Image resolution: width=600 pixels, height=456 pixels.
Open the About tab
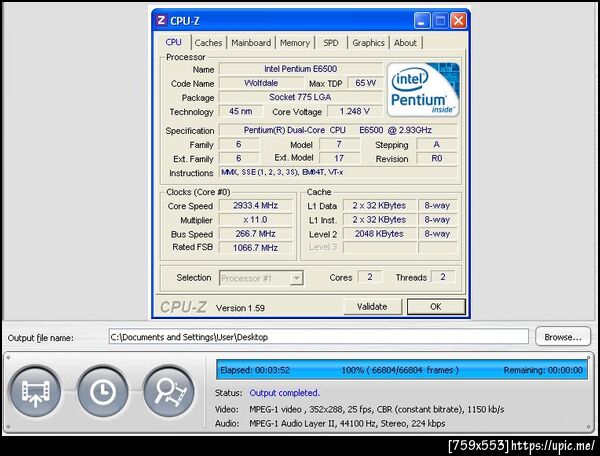pyautogui.click(x=405, y=43)
